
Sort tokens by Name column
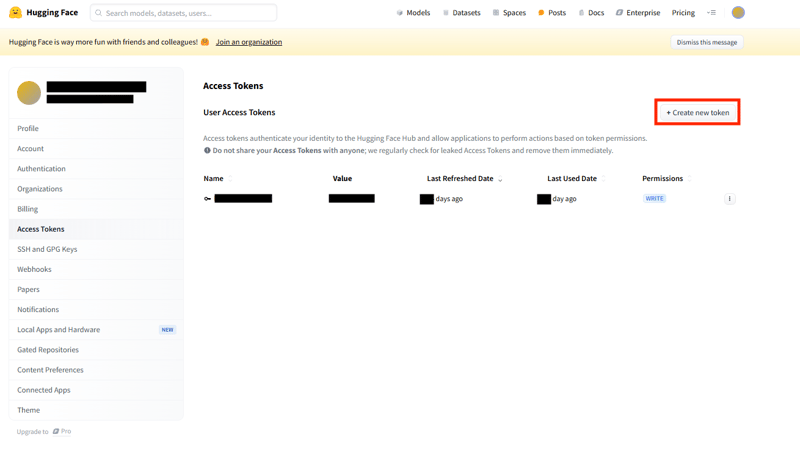point(214,179)
